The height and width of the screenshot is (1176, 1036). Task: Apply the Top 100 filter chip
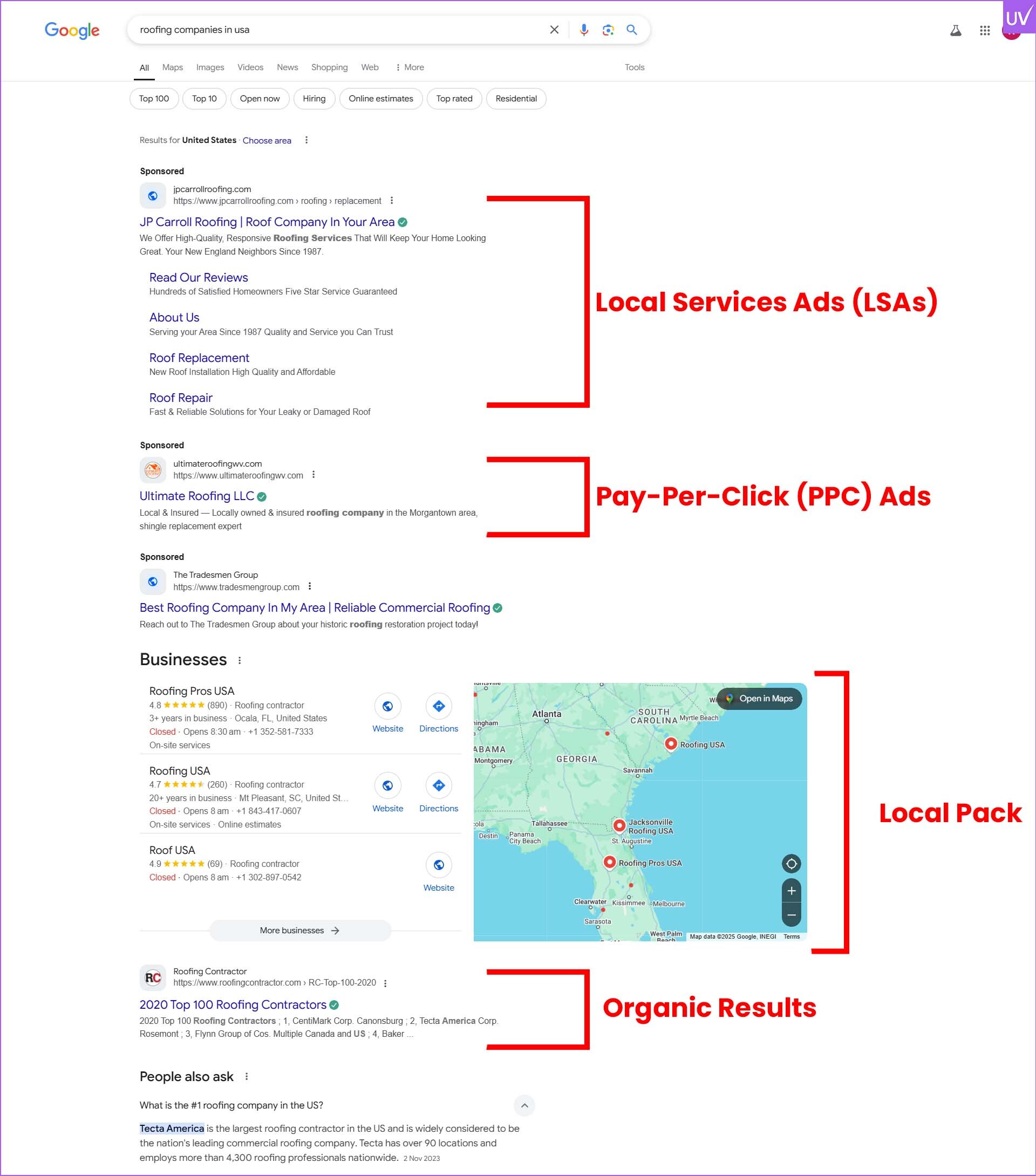[154, 98]
